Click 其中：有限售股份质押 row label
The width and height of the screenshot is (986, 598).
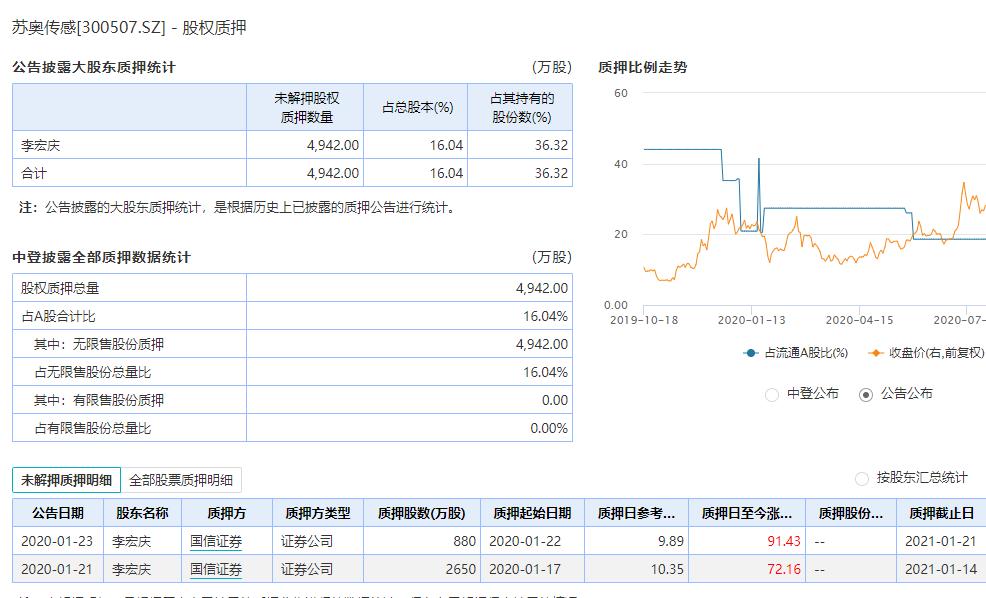click(99, 400)
